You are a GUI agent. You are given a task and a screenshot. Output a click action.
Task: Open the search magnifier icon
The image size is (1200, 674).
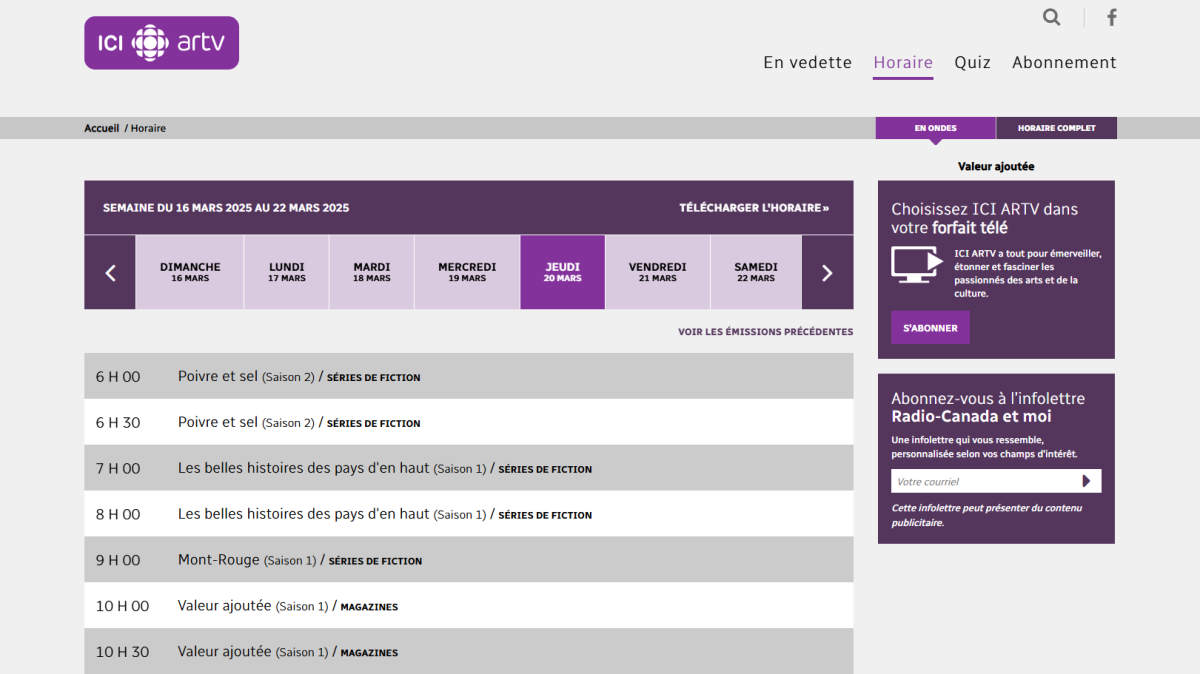coord(1051,17)
